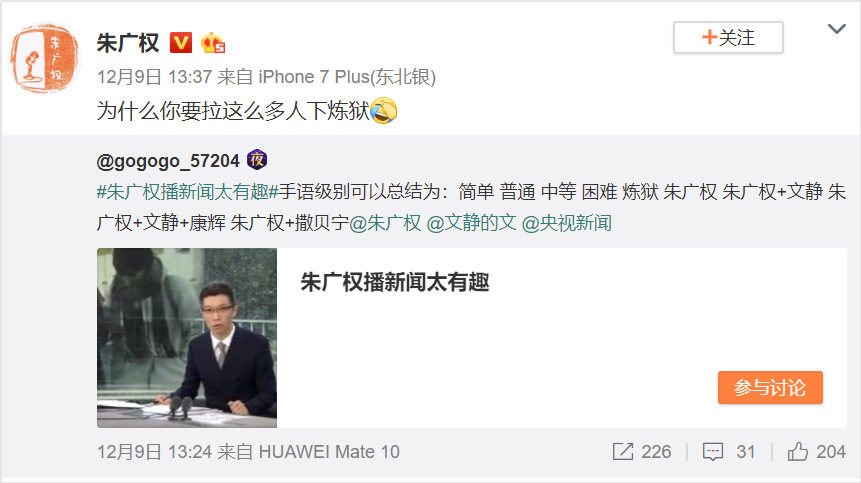This screenshot has width=861, height=483.
Task: Click topic card title 朱广权播新闻太有趣
Action: click(395, 282)
